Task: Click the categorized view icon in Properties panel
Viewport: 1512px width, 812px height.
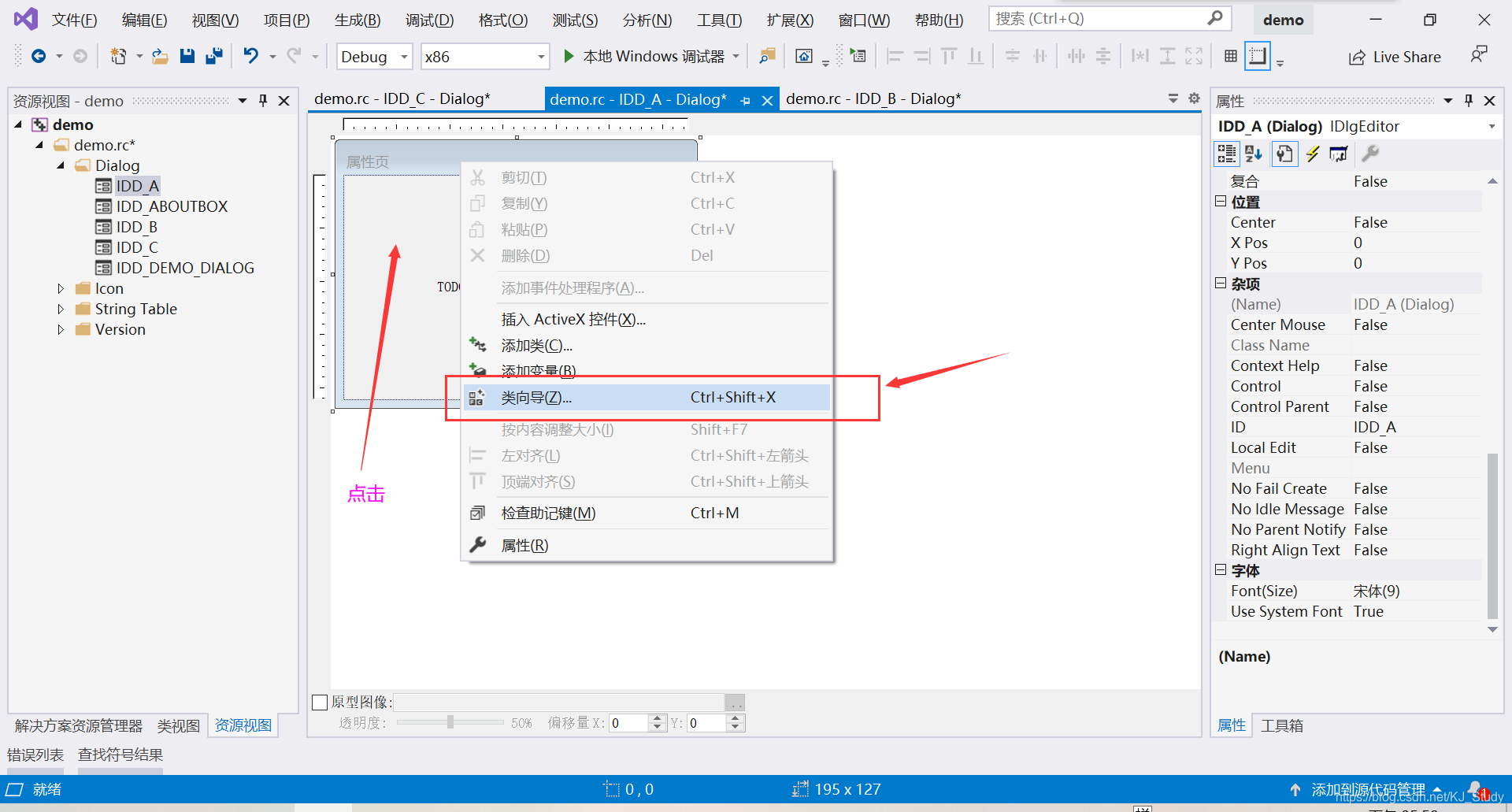Action: pyautogui.click(x=1227, y=154)
